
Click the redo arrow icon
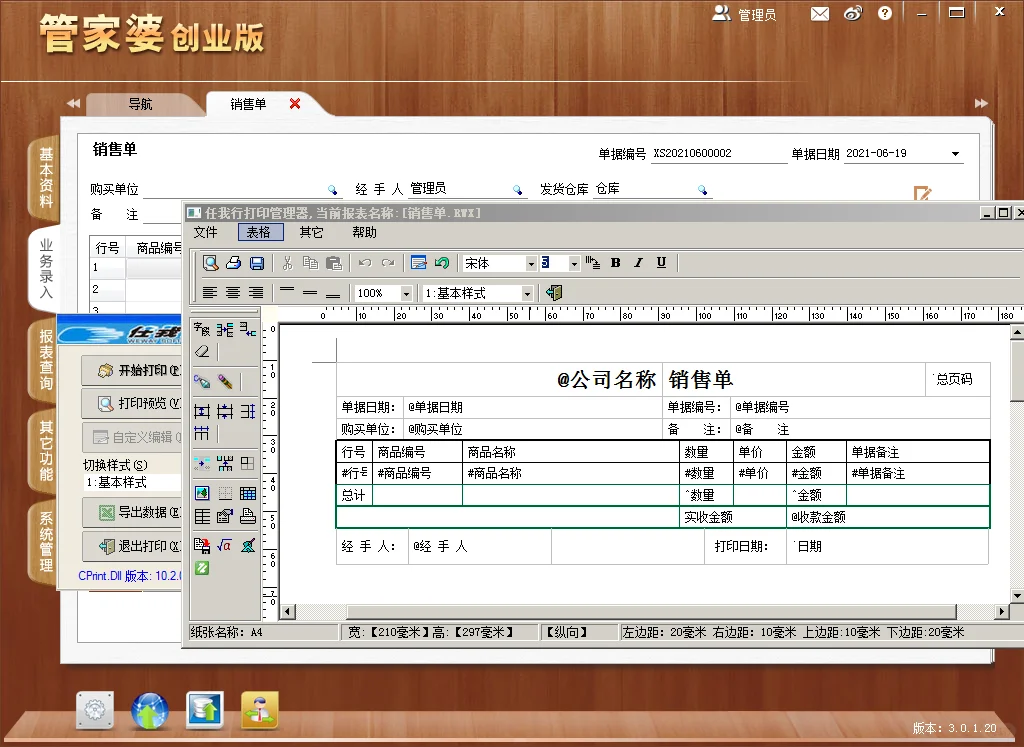pos(388,262)
